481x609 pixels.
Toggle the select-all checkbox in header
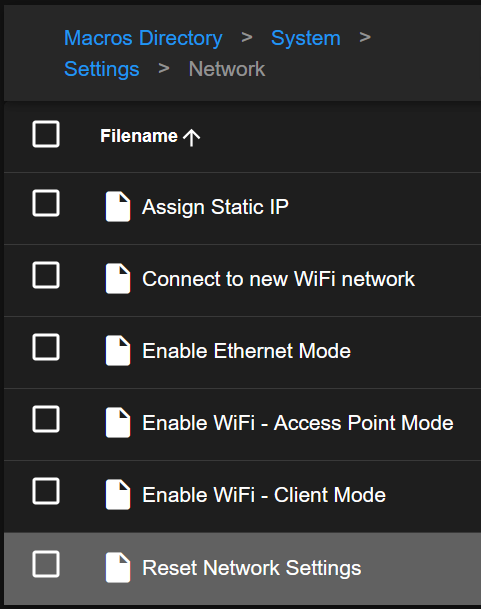46,134
